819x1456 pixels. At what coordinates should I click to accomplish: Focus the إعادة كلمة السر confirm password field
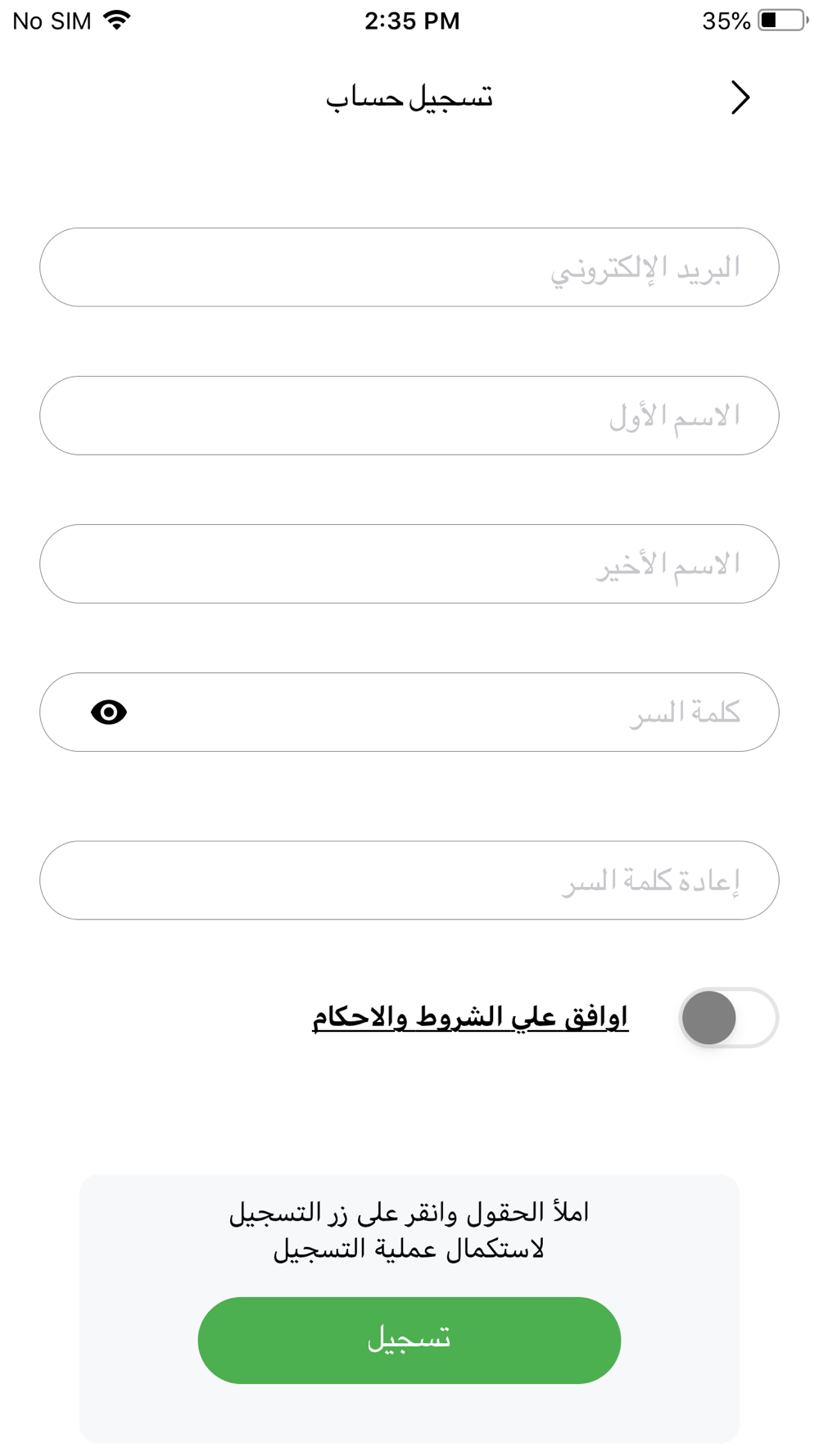[x=409, y=880]
